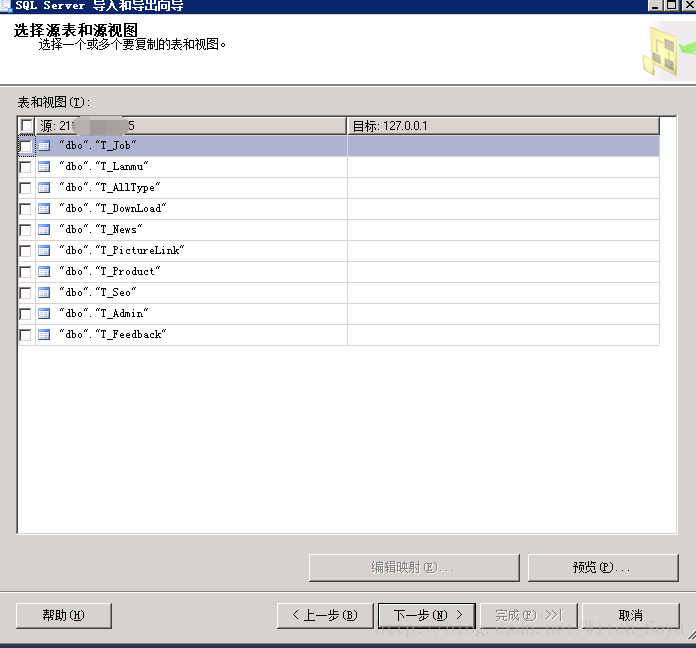Click the table icon beside T_Lanmu
This screenshot has height=648, width=696.
click(x=44, y=167)
